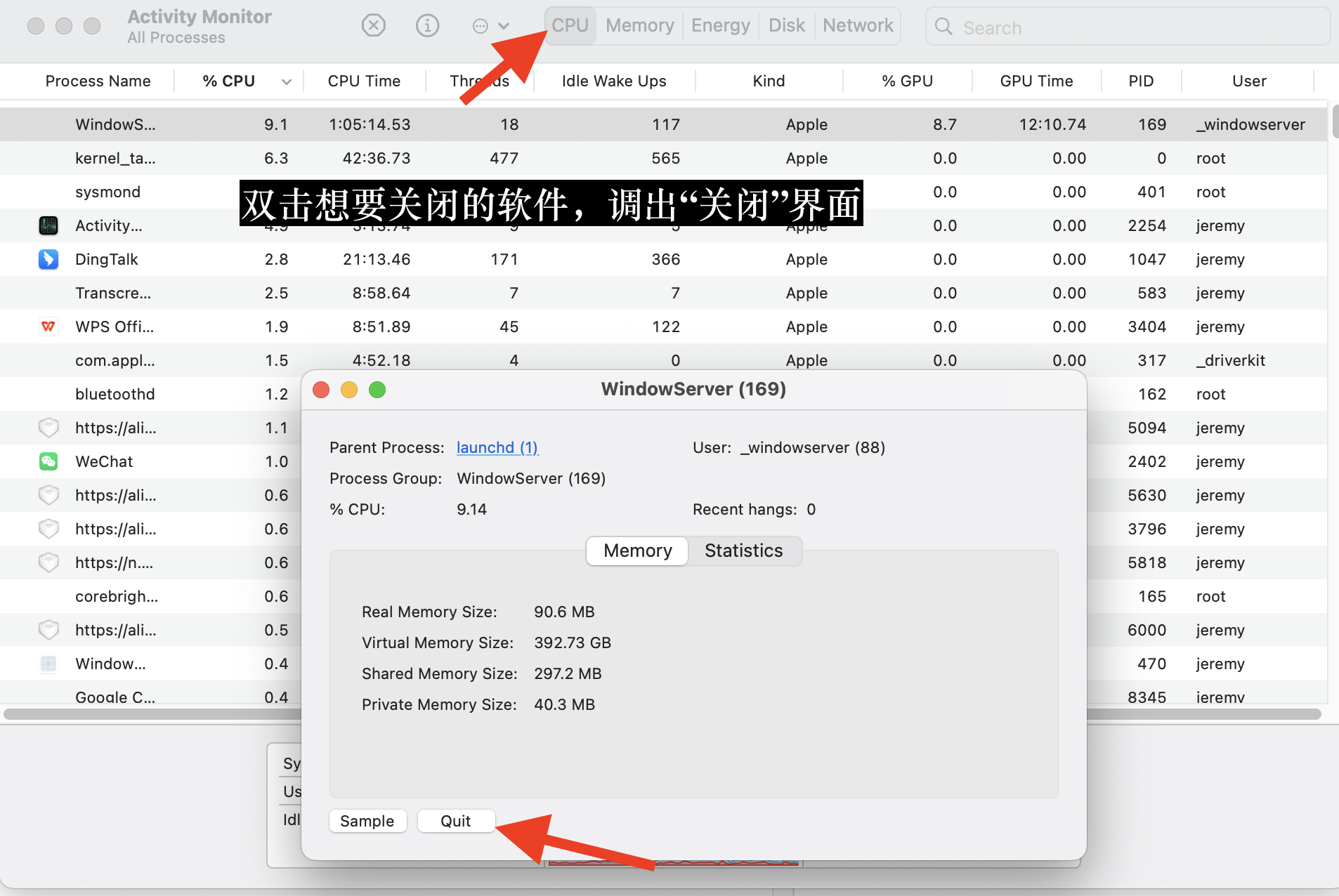The width and height of the screenshot is (1339, 896).
Task: Click the magnifier icon in Search field
Action: click(943, 27)
